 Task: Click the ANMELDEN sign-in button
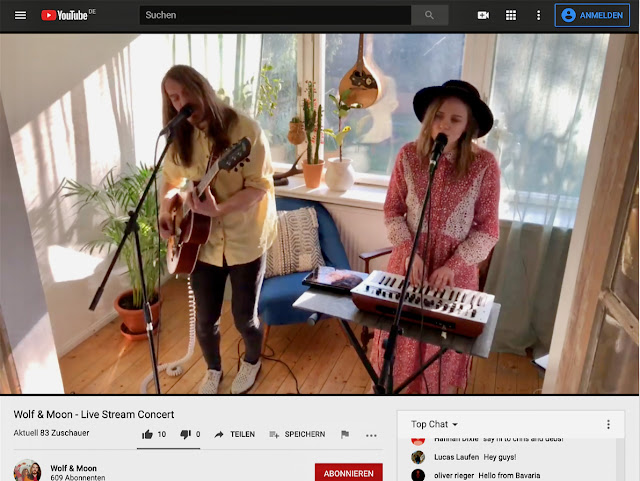click(x=592, y=15)
